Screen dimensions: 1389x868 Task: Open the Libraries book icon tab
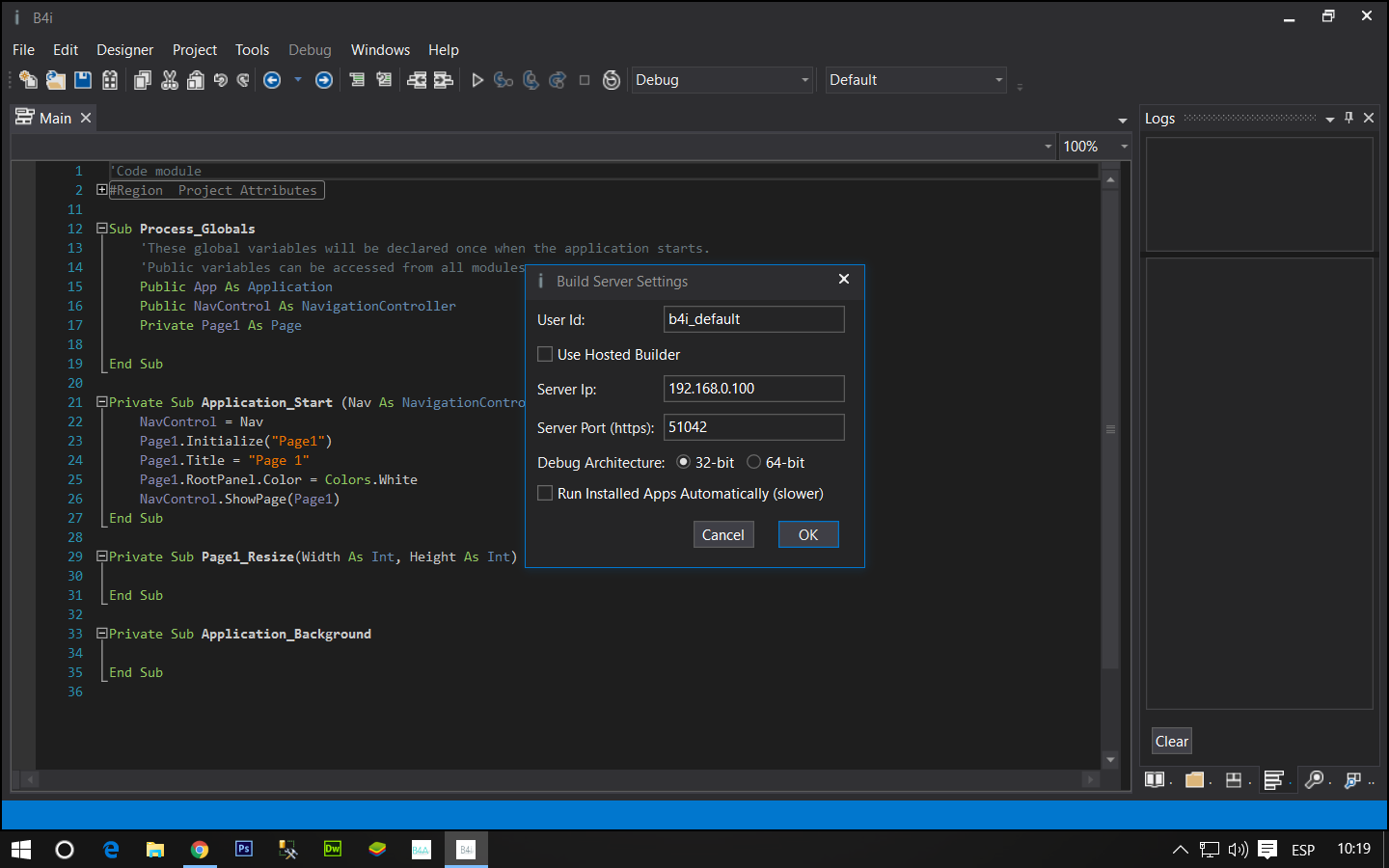[1155, 780]
